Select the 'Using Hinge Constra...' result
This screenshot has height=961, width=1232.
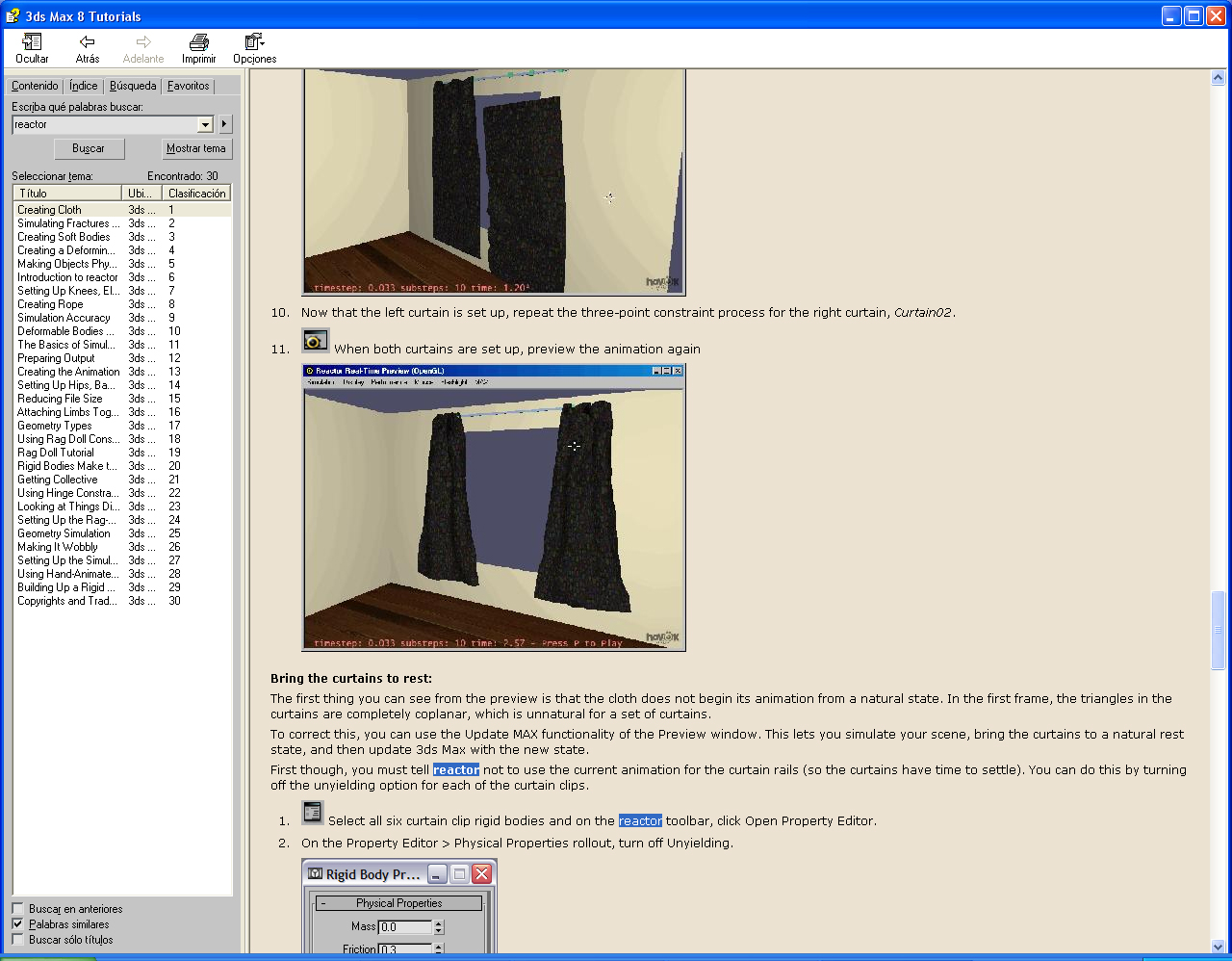(67, 493)
